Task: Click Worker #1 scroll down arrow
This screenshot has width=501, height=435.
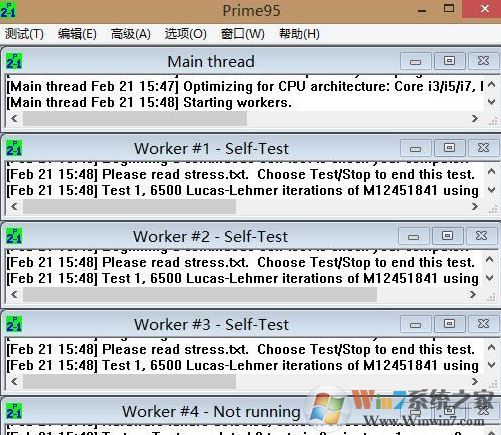Action: (x=491, y=190)
